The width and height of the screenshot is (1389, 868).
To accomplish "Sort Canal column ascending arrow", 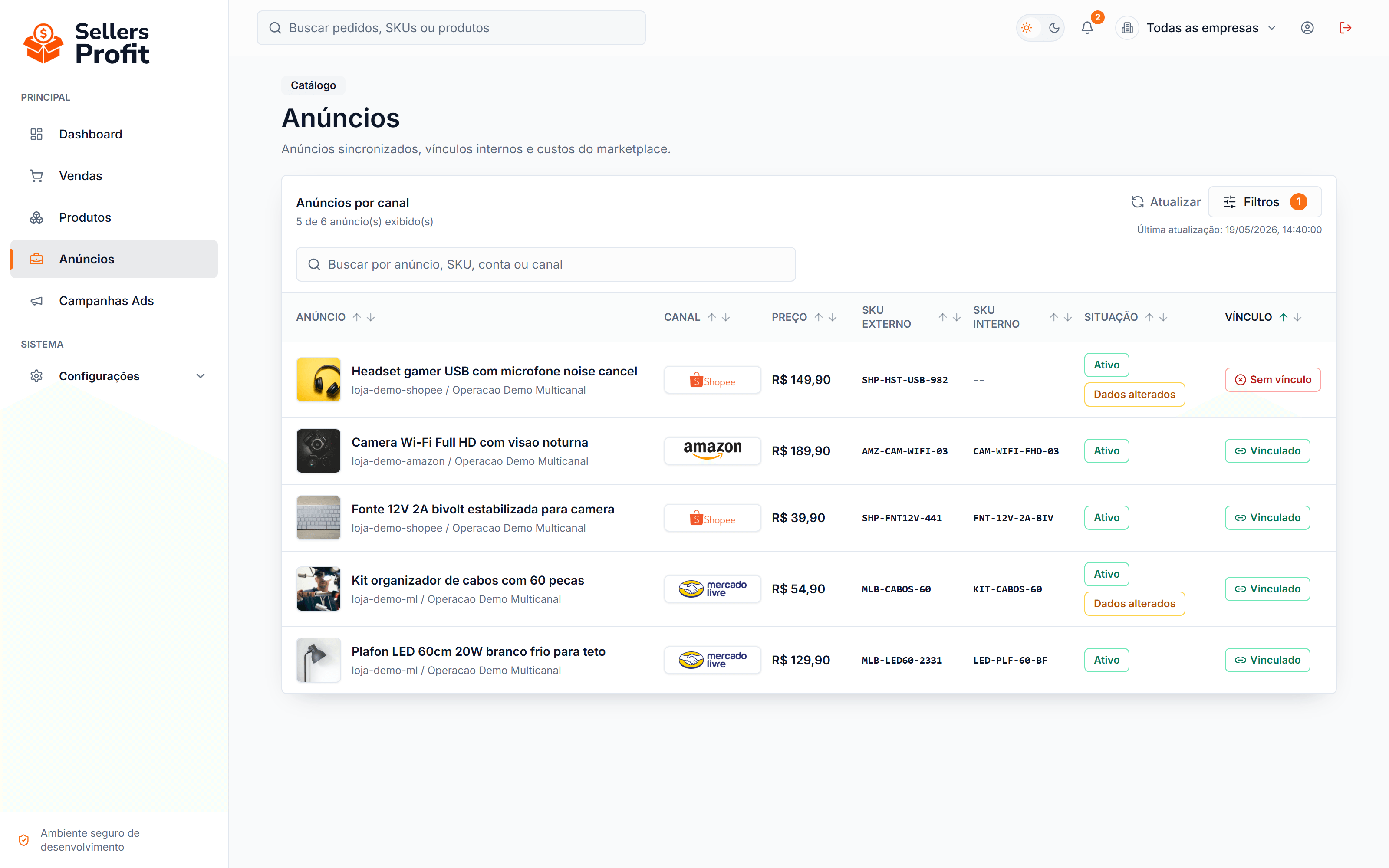I will pyautogui.click(x=712, y=317).
